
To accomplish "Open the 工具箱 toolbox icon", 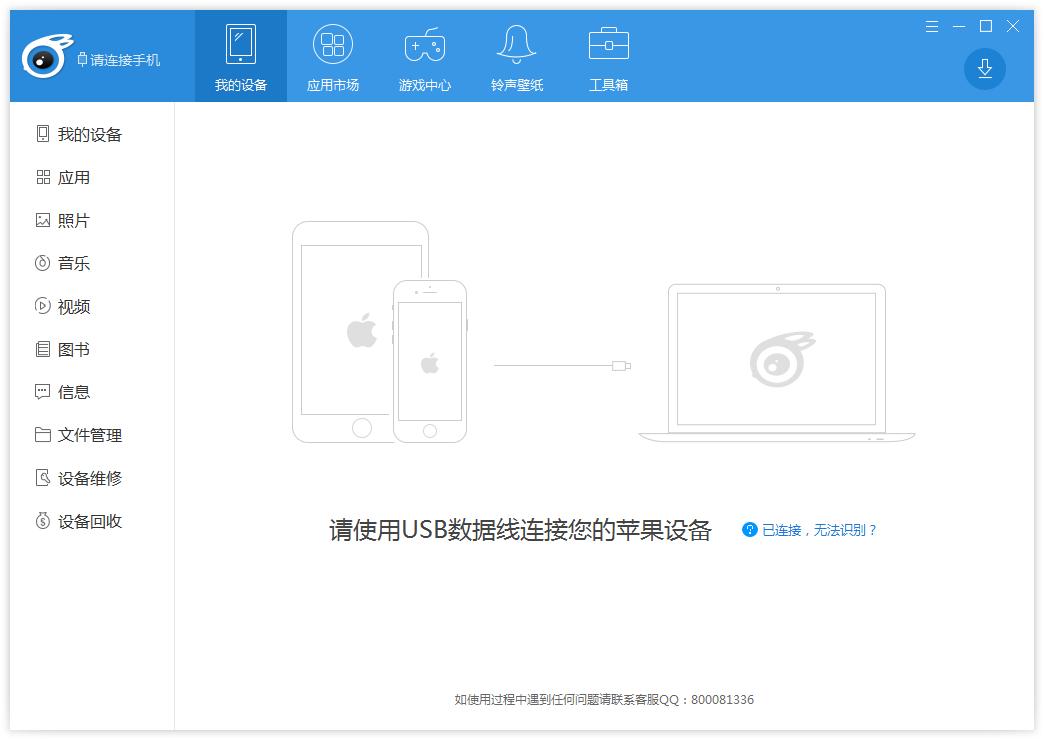I will 609,44.
